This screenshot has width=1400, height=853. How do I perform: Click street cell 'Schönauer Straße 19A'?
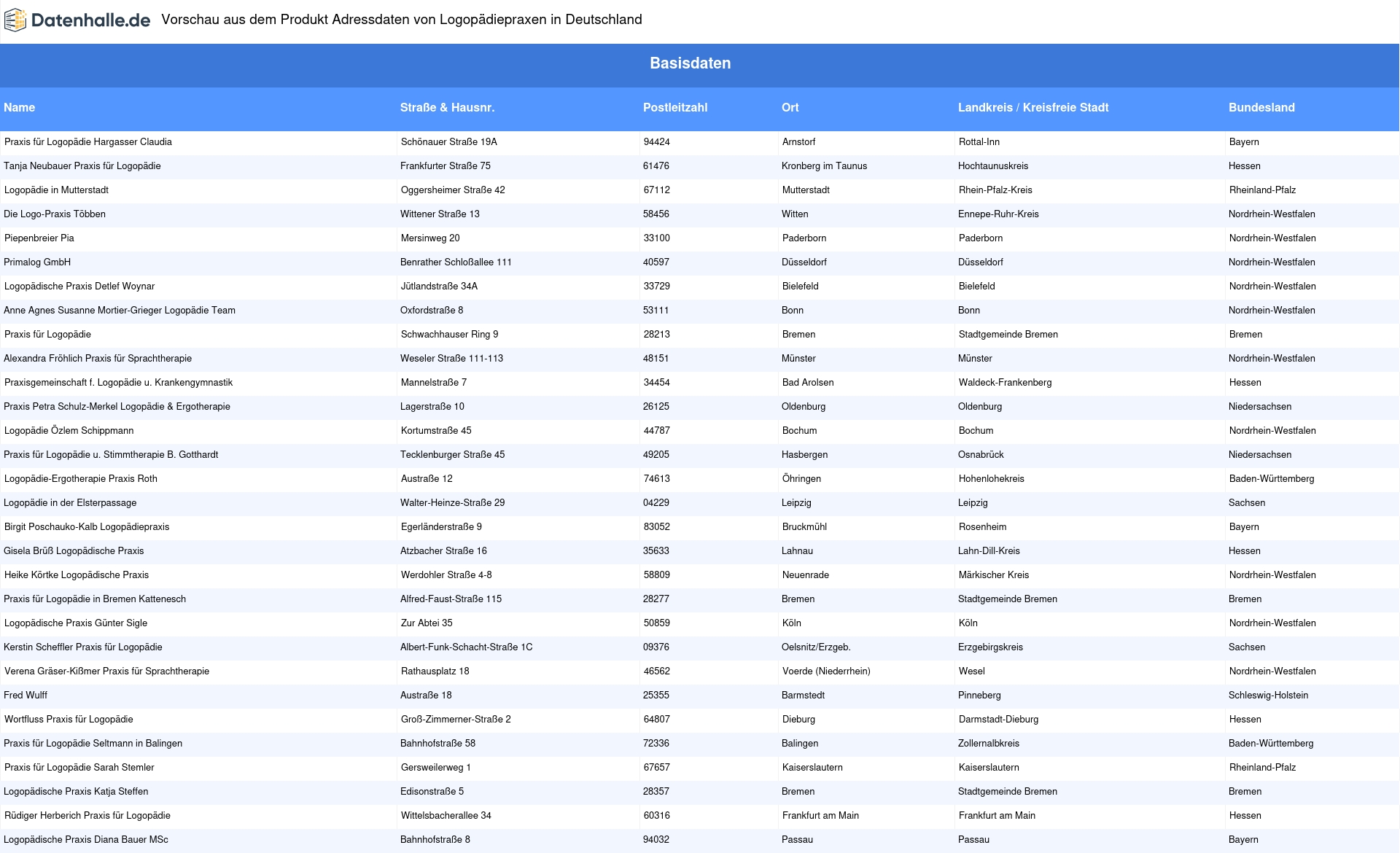coord(449,141)
